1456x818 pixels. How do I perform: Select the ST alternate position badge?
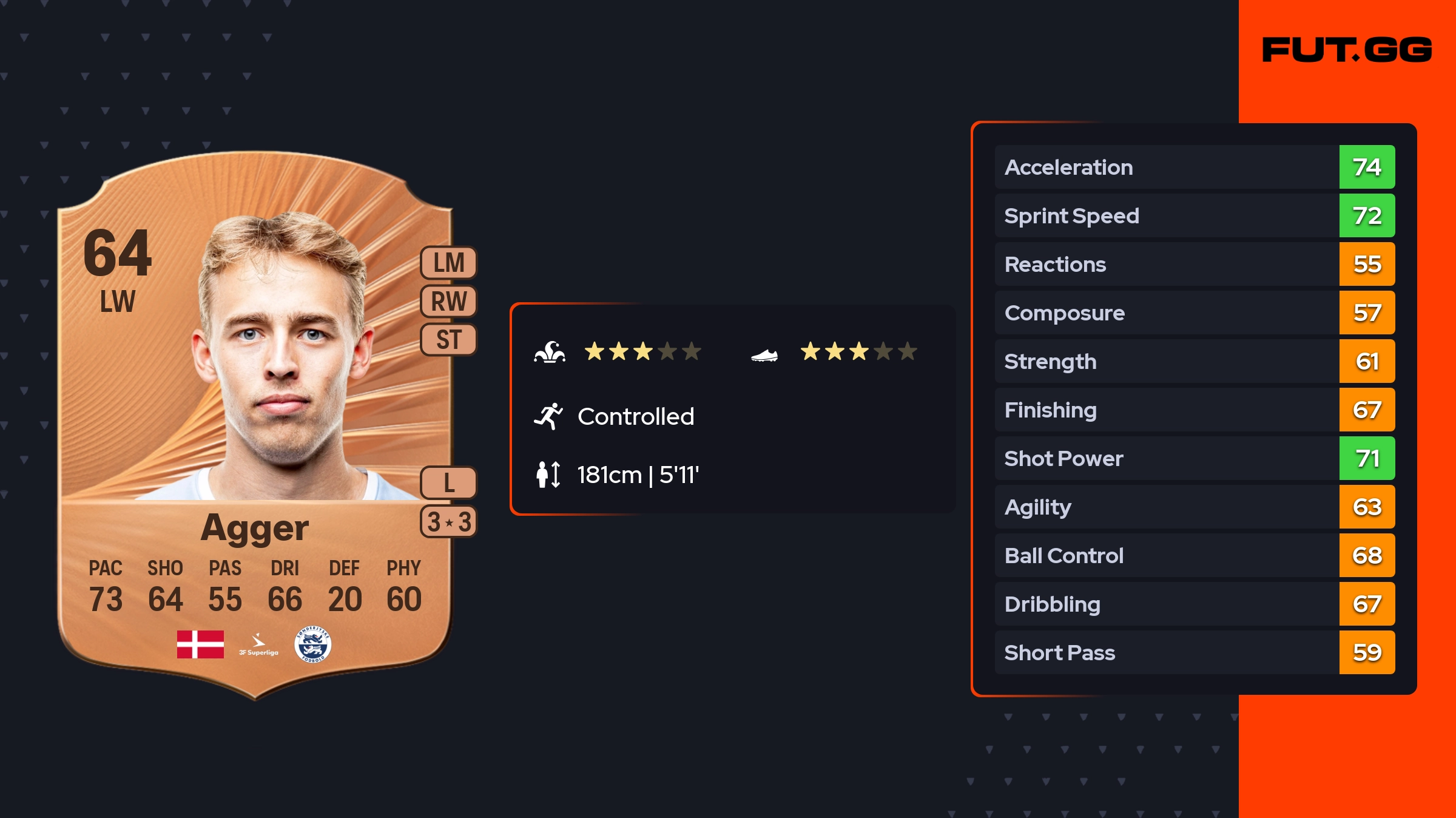(449, 340)
